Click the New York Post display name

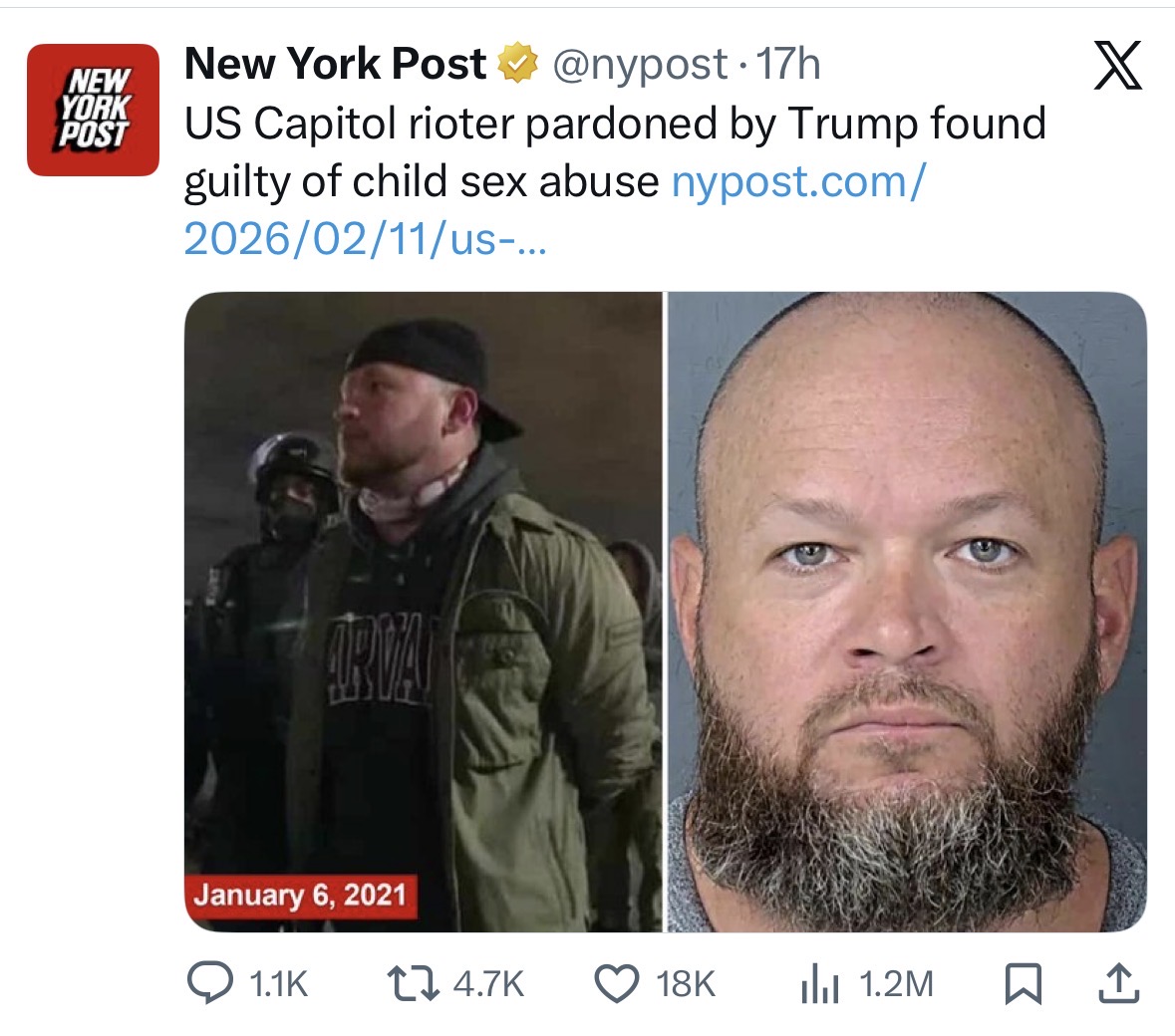click(x=335, y=63)
